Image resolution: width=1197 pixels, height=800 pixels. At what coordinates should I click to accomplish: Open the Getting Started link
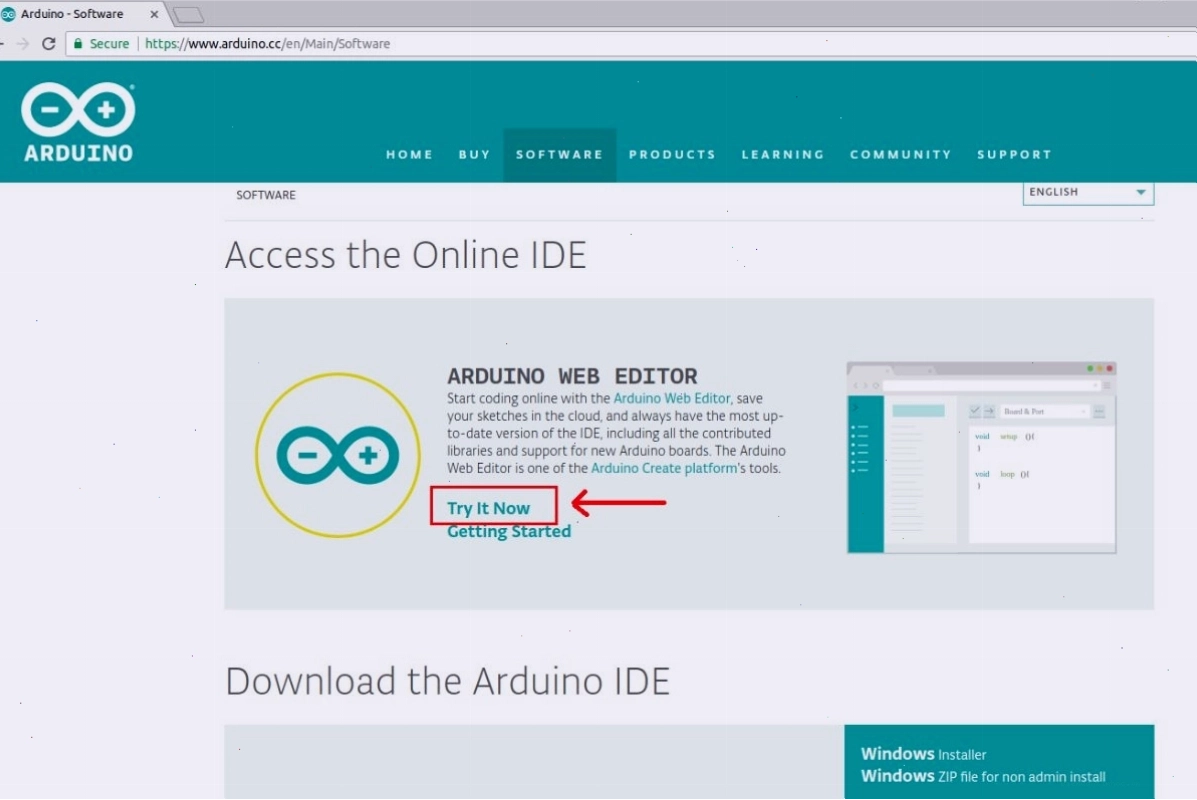[509, 531]
